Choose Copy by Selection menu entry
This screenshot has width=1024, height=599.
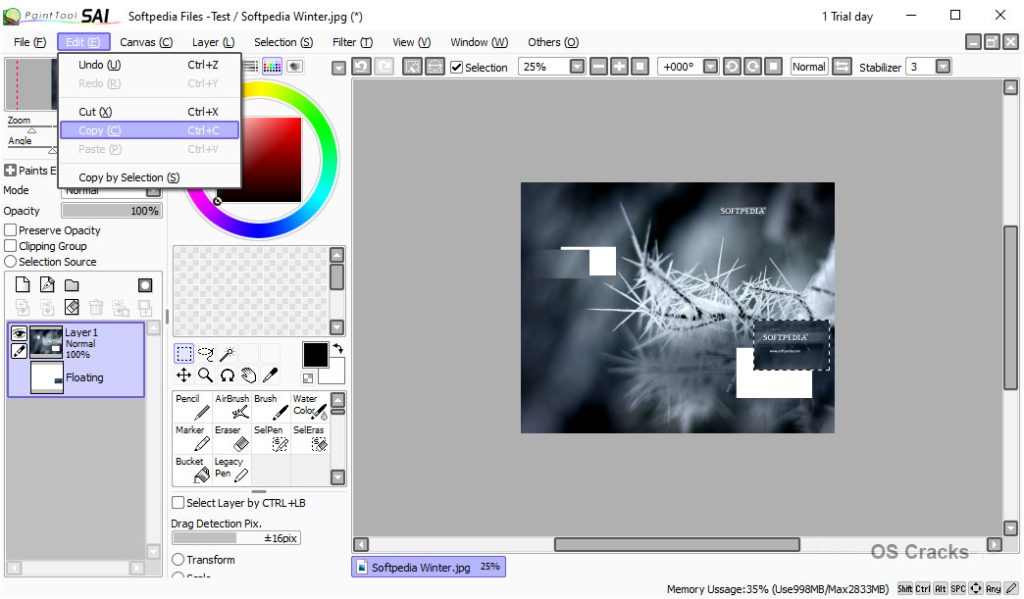[150, 178]
